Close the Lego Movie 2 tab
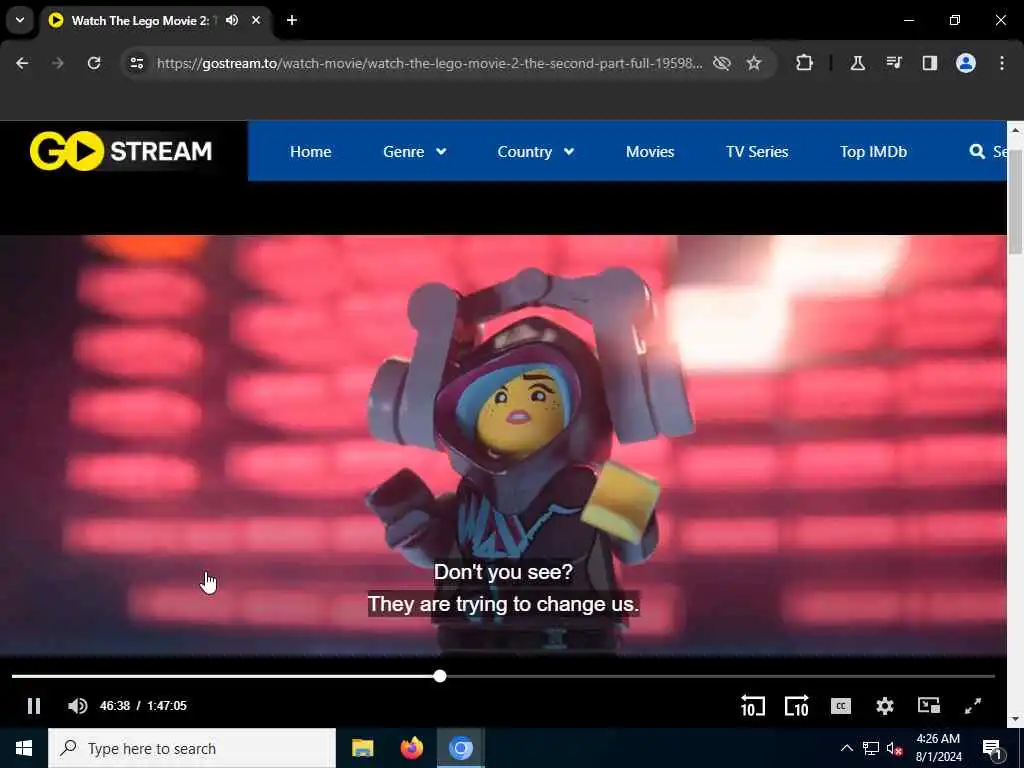 (x=256, y=20)
